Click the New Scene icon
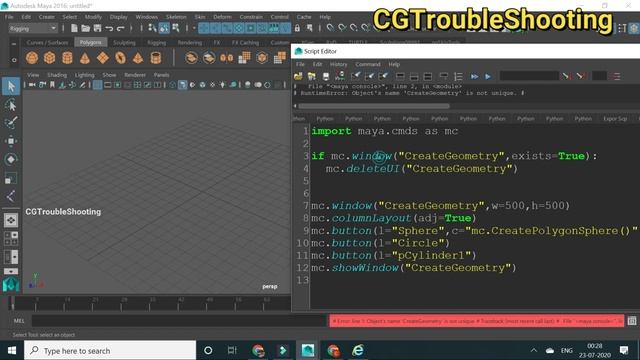This screenshot has width=640, height=360. (x=74, y=28)
